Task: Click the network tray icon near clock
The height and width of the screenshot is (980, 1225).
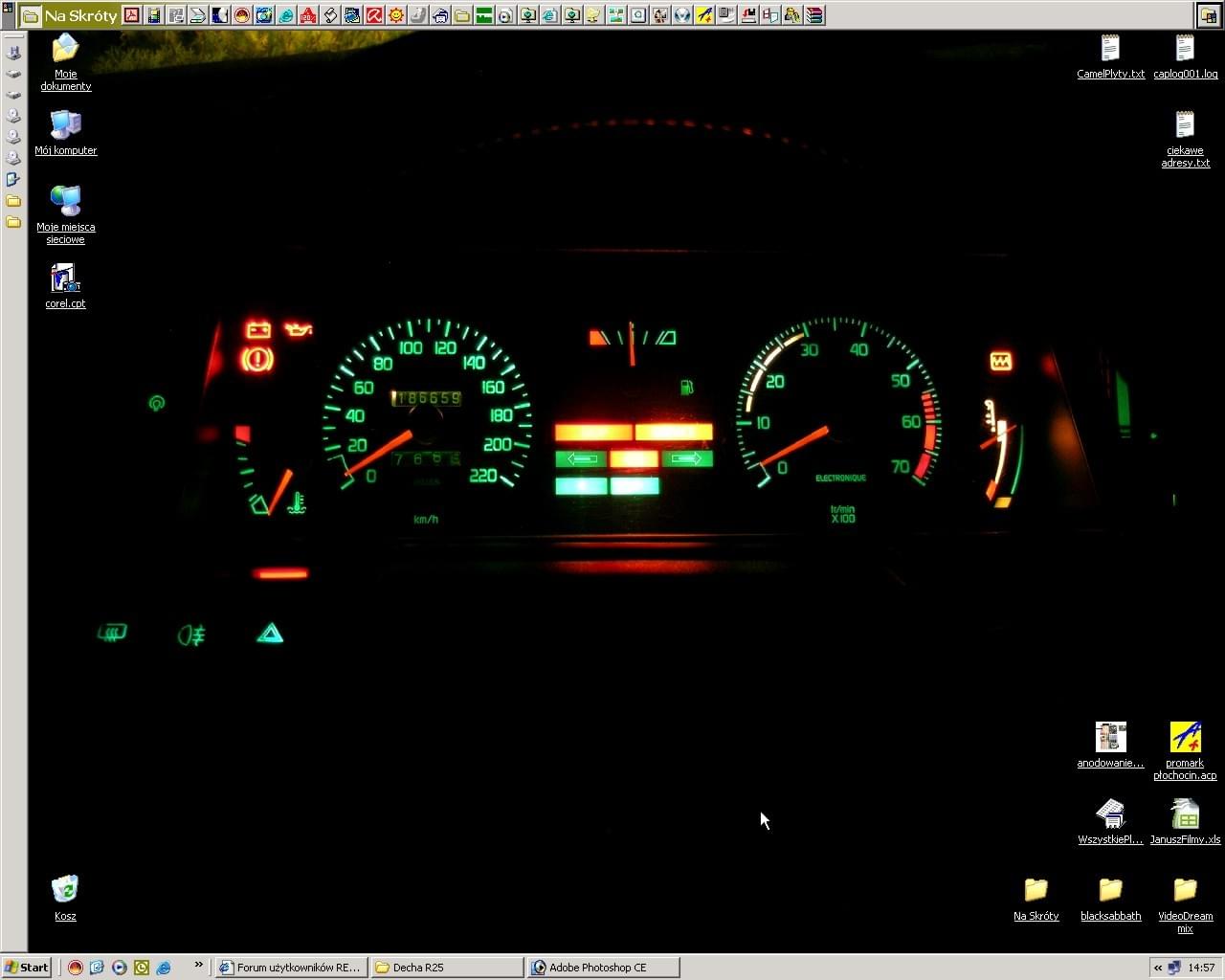Action: tap(1175, 968)
